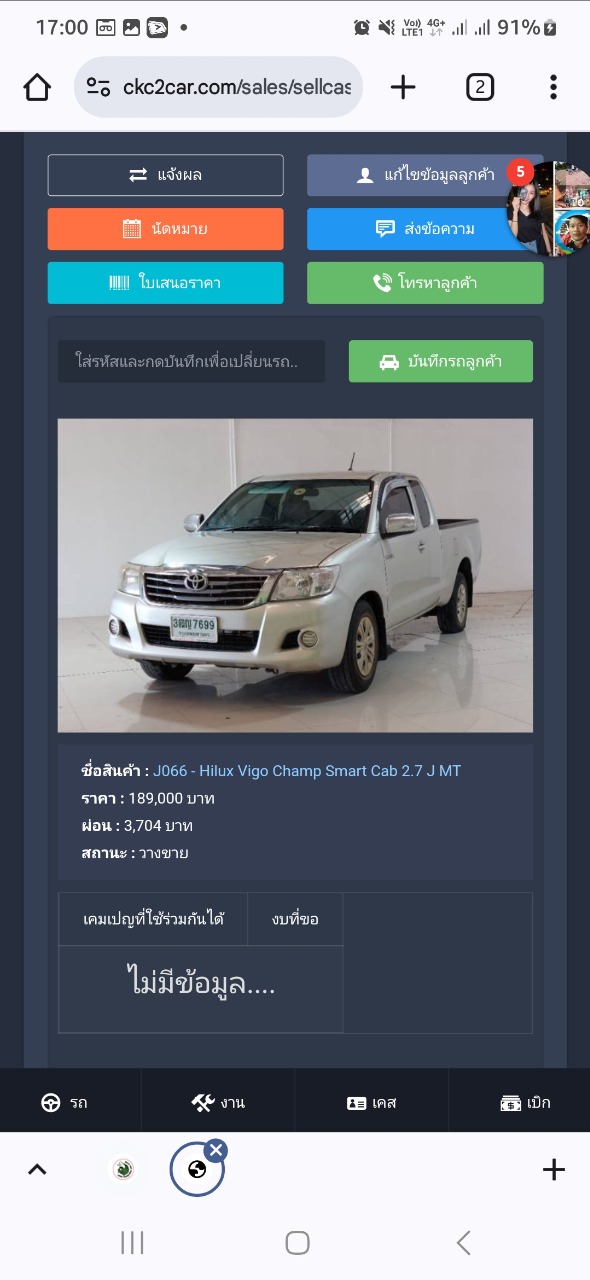590x1280 pixels.
Task: Click the orange นัดหมาย calendar button
Action: point(166,229)
